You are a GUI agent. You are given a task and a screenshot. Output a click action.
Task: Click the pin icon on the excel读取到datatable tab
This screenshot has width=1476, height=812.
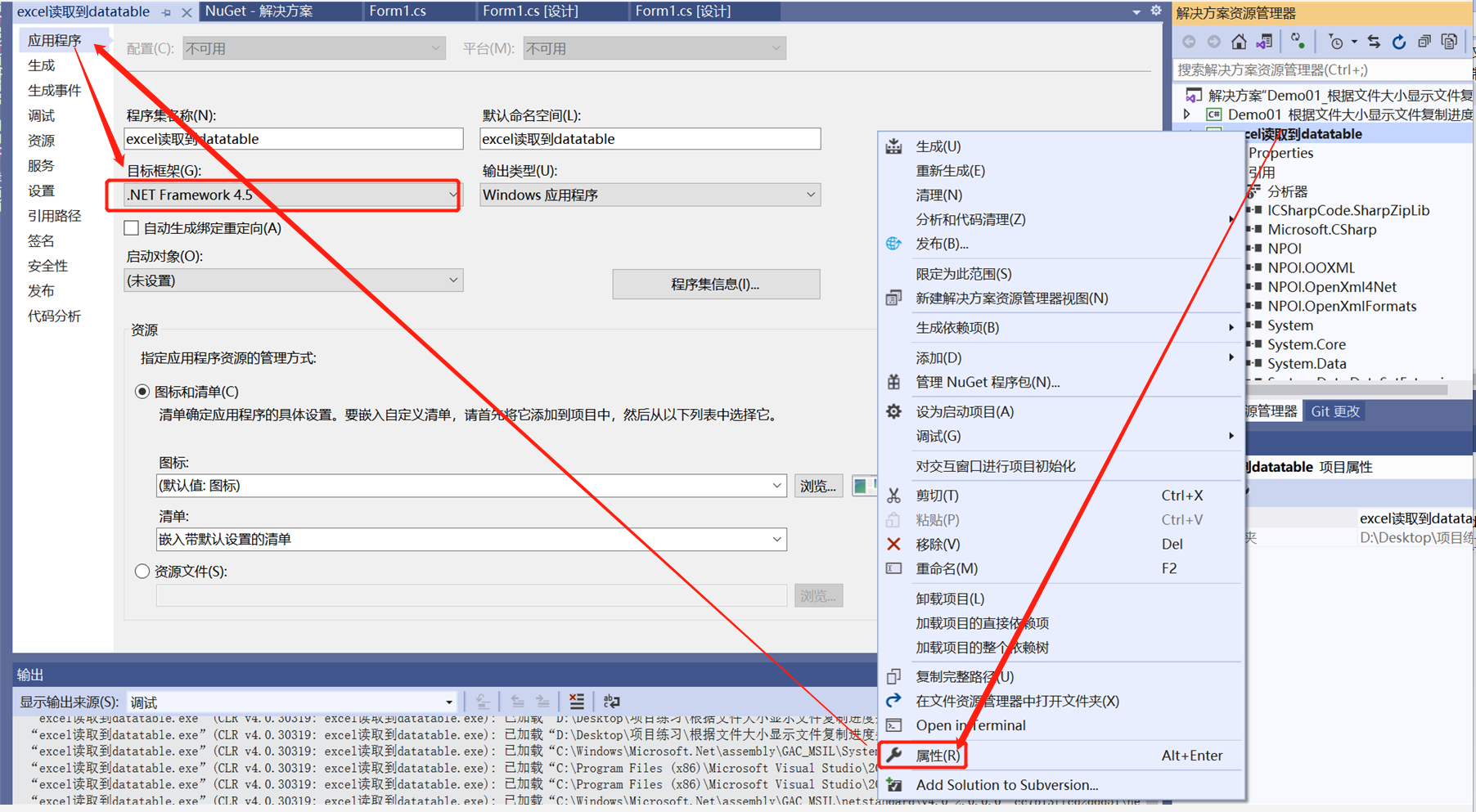click(x=166, y=12)
